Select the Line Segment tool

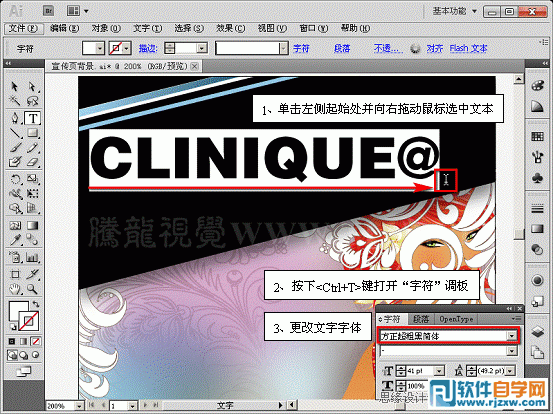(14, 133)
